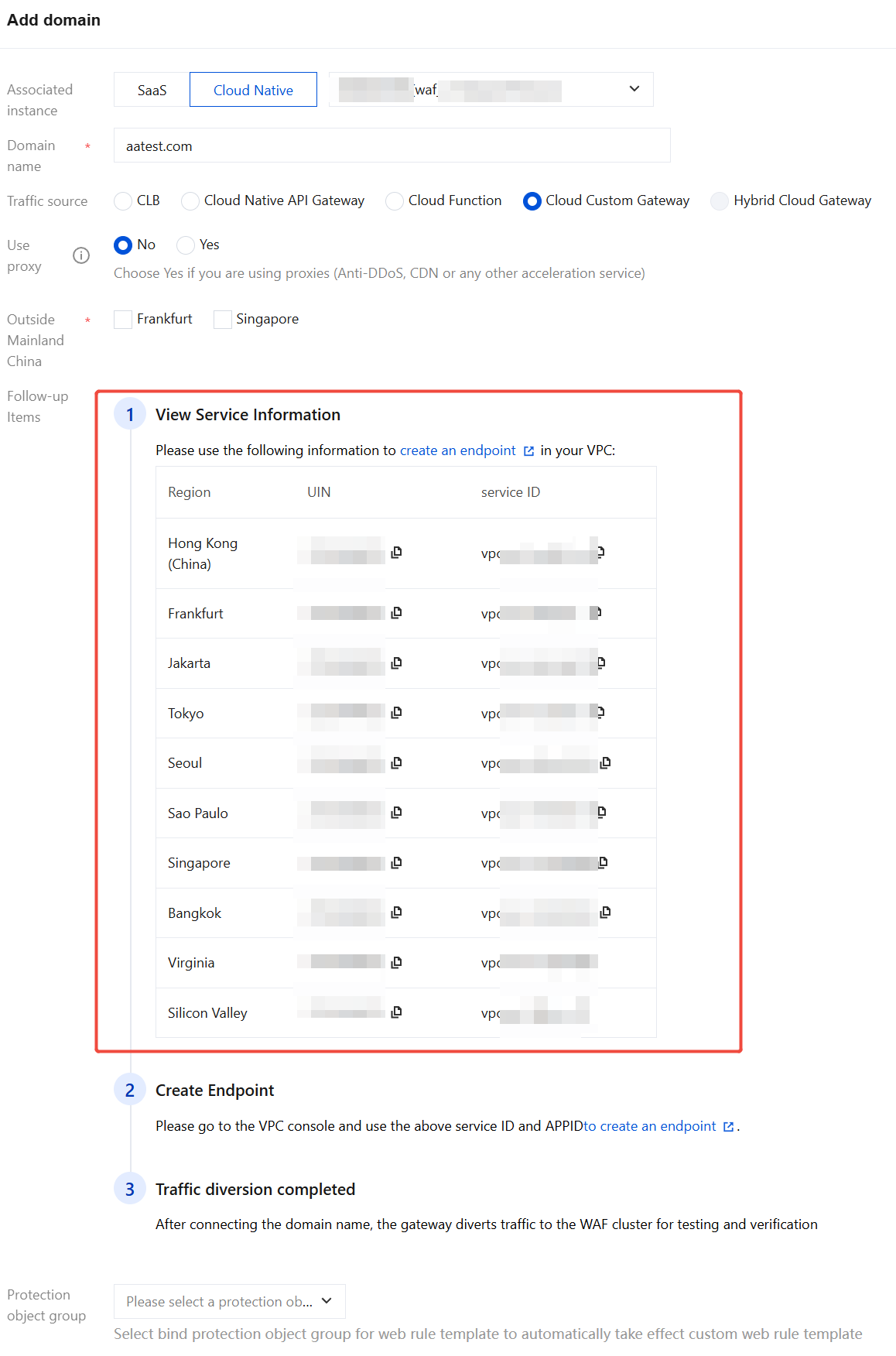Copy the Hong Kong service ID
This screenshot has width=896, height=1356.
[x=600, y=553]
